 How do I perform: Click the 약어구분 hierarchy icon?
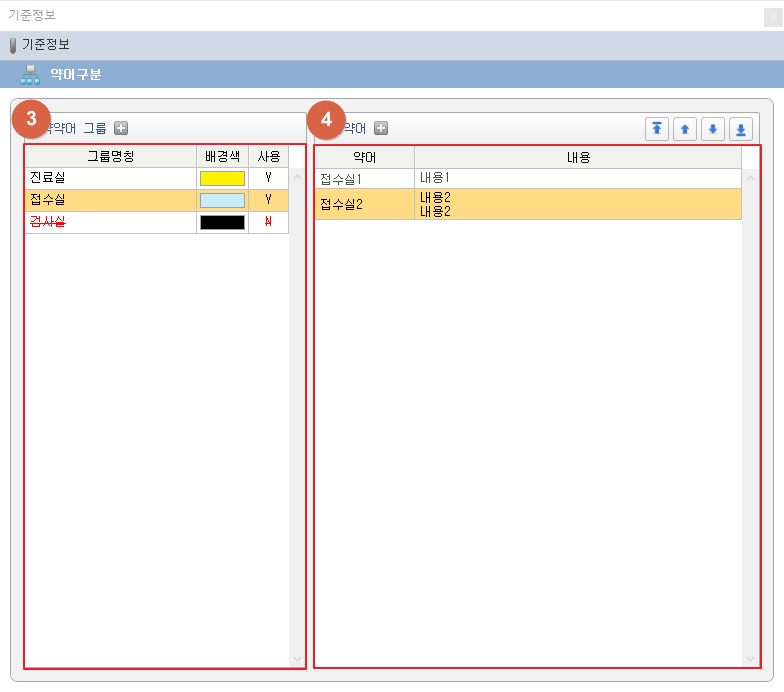pyautogui.click(x=30, y=75)
